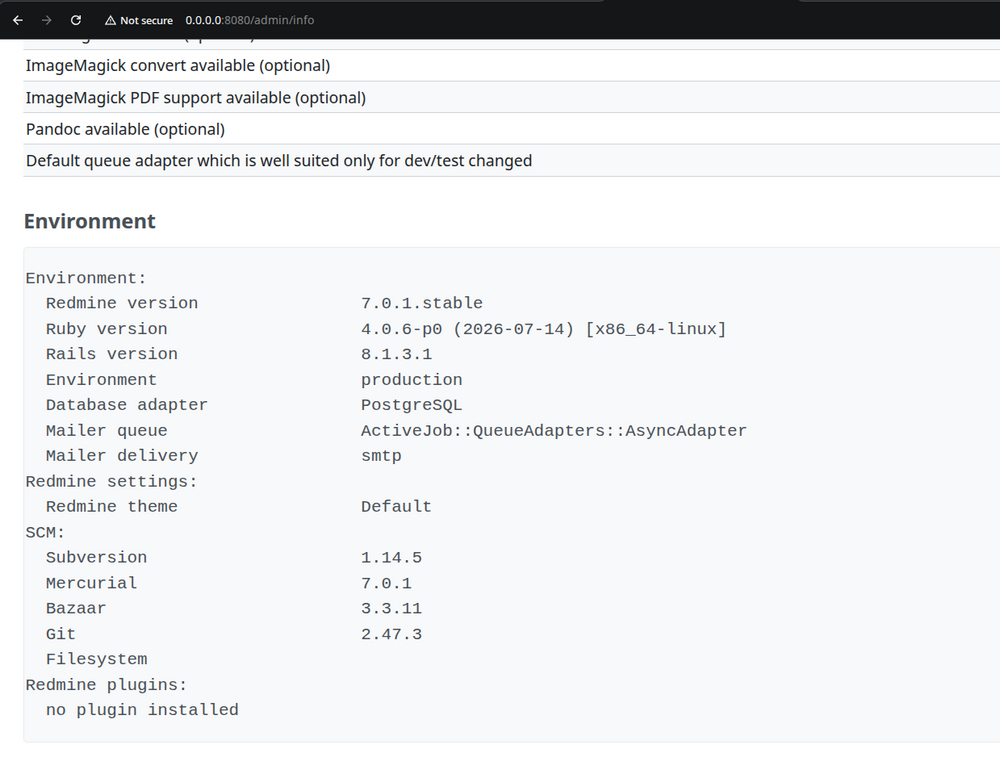Click the 'Filesystem' entry

[96, 659]
